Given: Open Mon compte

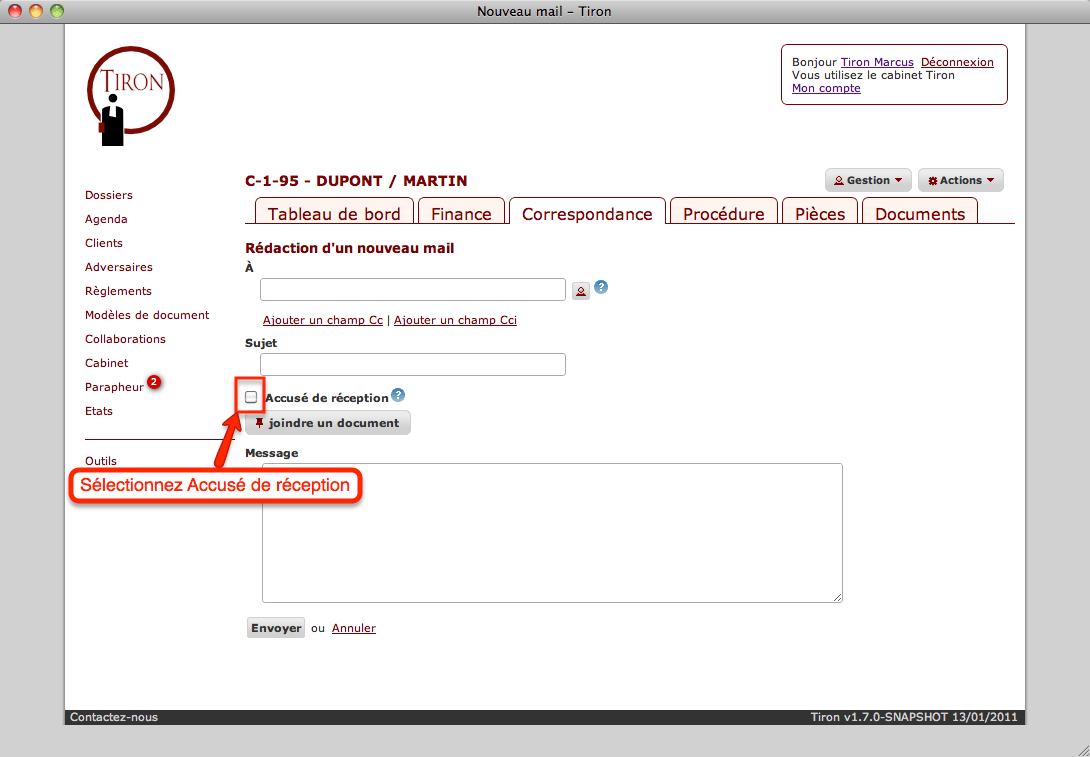Looking at the screenshot, I should coord(826,88).
